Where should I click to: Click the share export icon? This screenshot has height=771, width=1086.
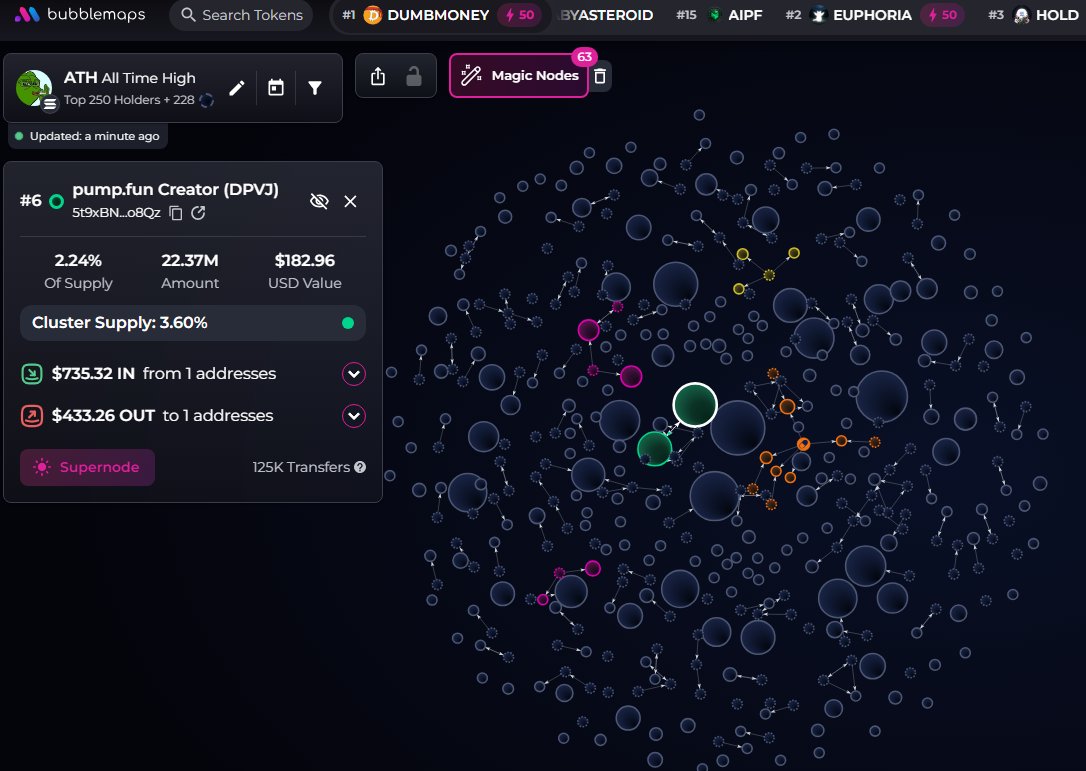pos(378,76)
